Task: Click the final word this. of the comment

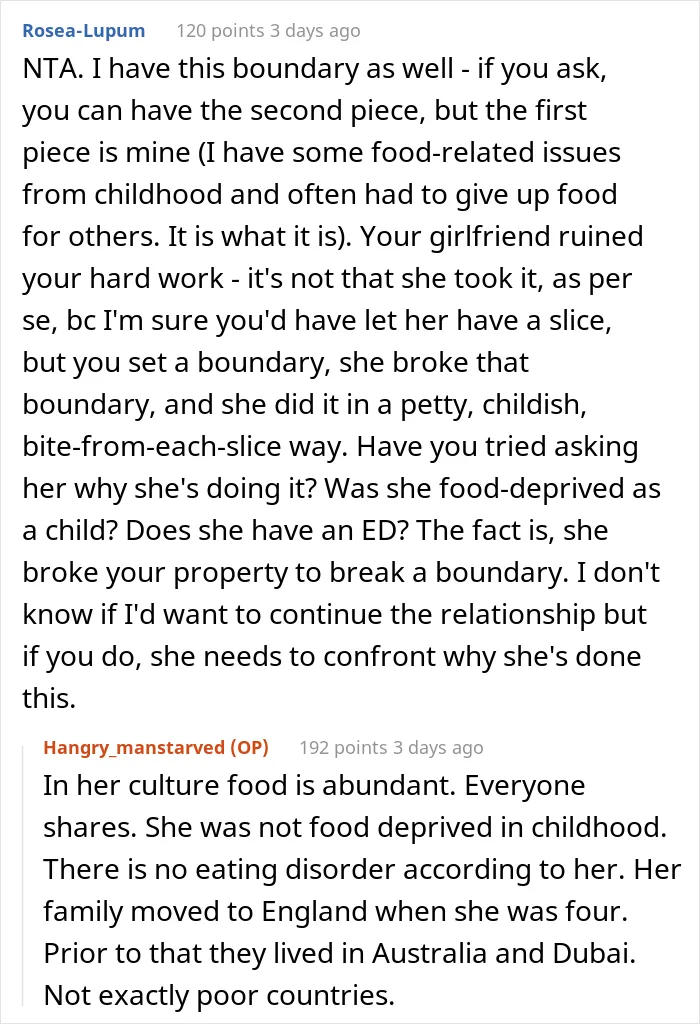Action: click(49, 698)
